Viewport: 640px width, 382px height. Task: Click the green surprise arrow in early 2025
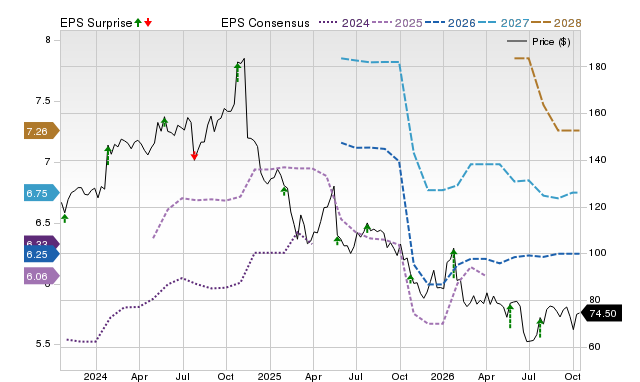click(x=284, y=191)
